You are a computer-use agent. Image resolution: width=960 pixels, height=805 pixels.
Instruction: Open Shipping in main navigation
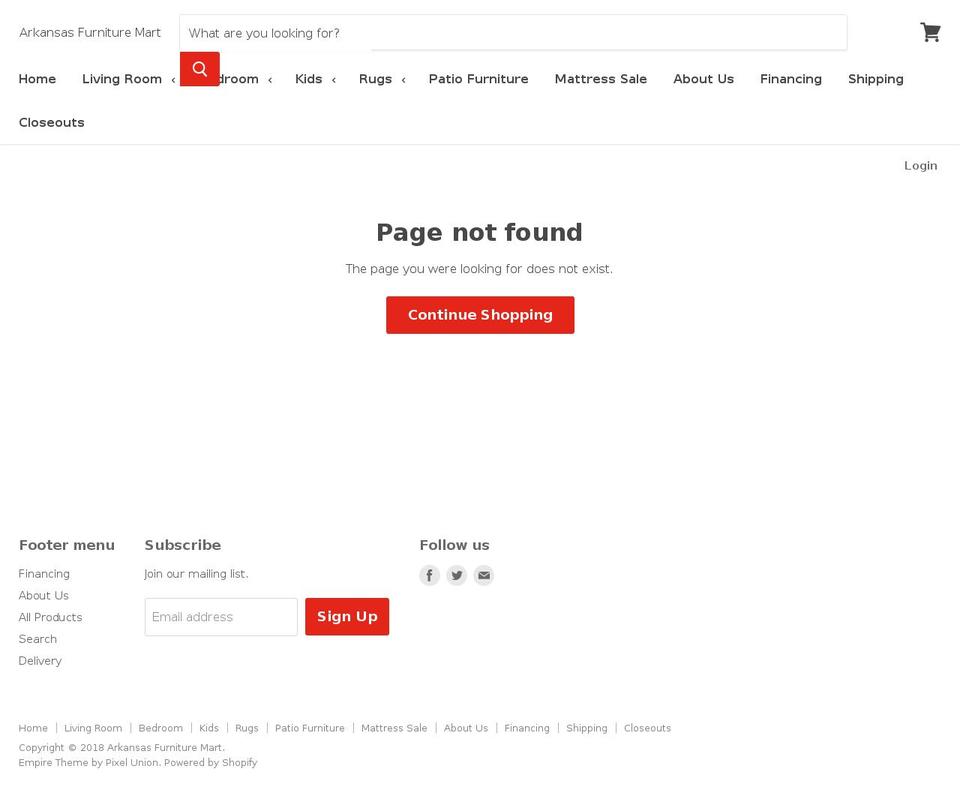(876, 79)
